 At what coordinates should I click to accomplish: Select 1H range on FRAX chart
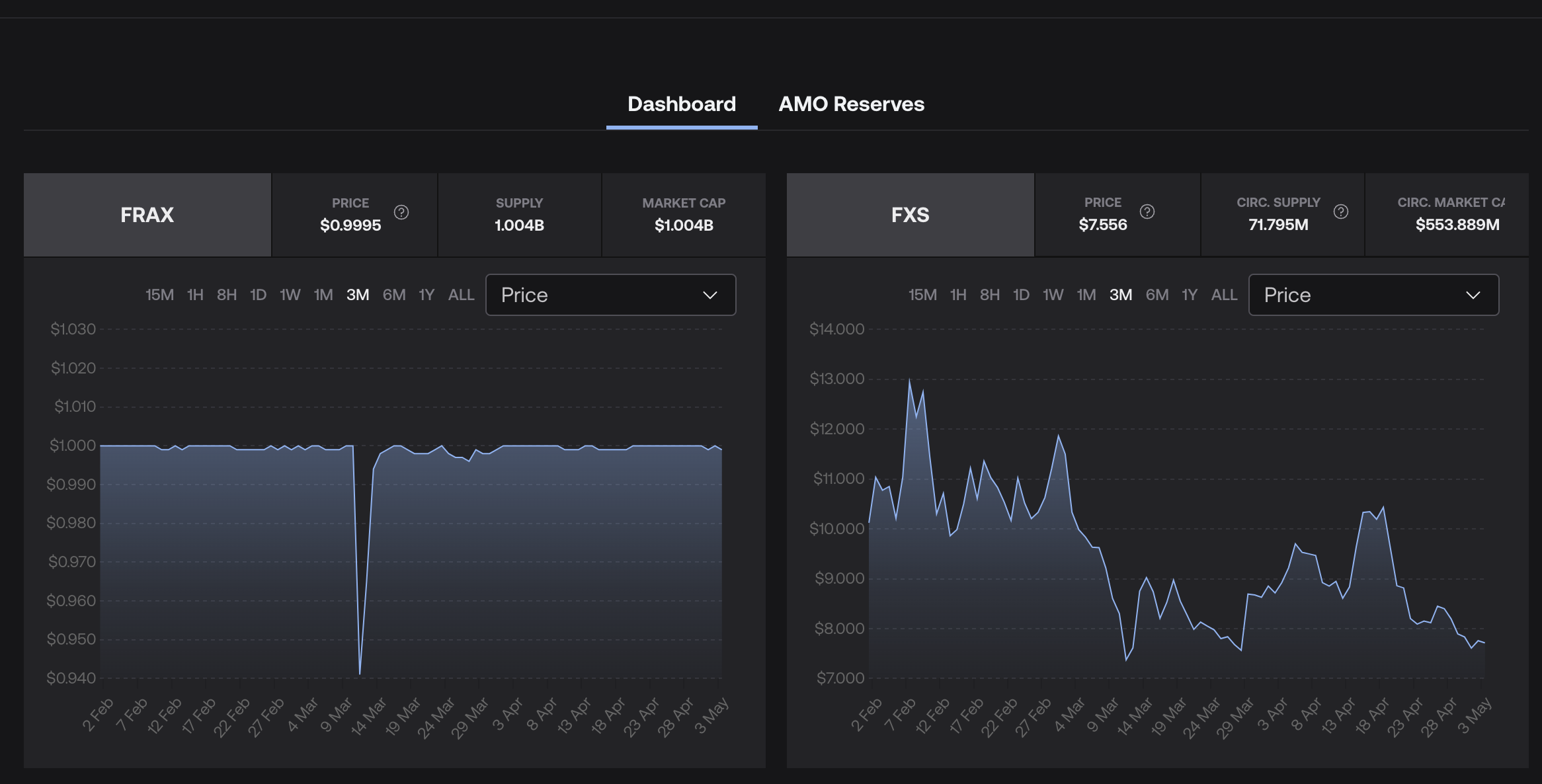[x=195, y=295]
